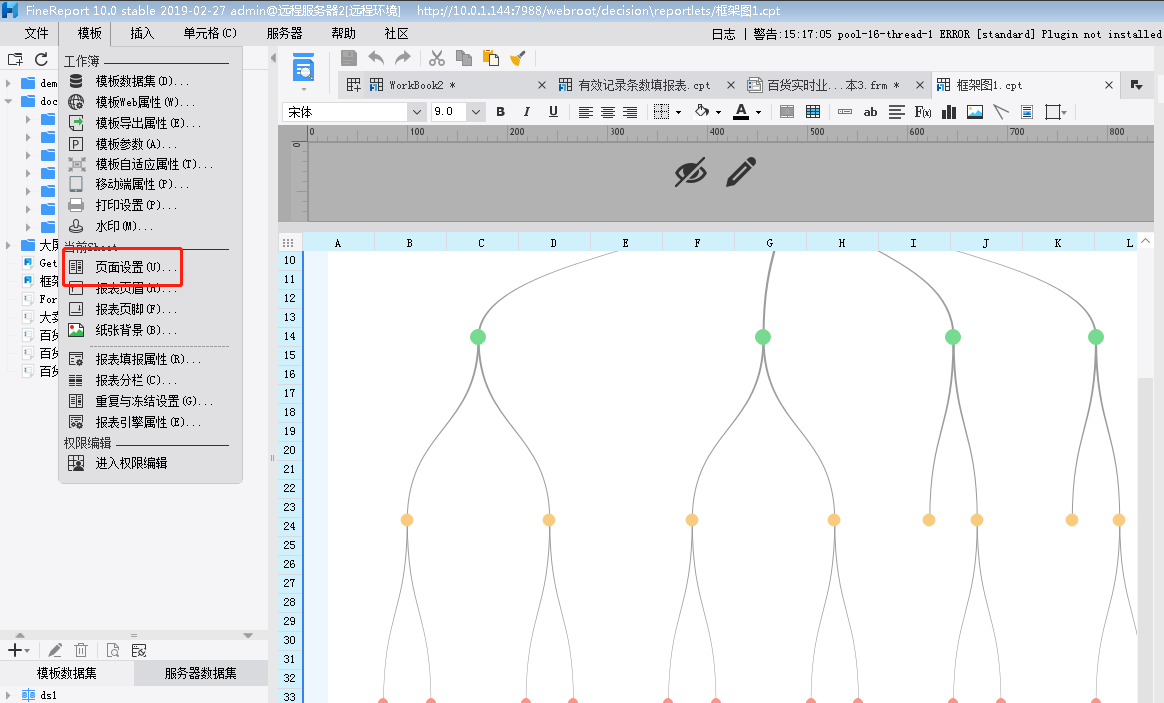
Task: Merge the selected cells
Action: [x=787, y=112]
